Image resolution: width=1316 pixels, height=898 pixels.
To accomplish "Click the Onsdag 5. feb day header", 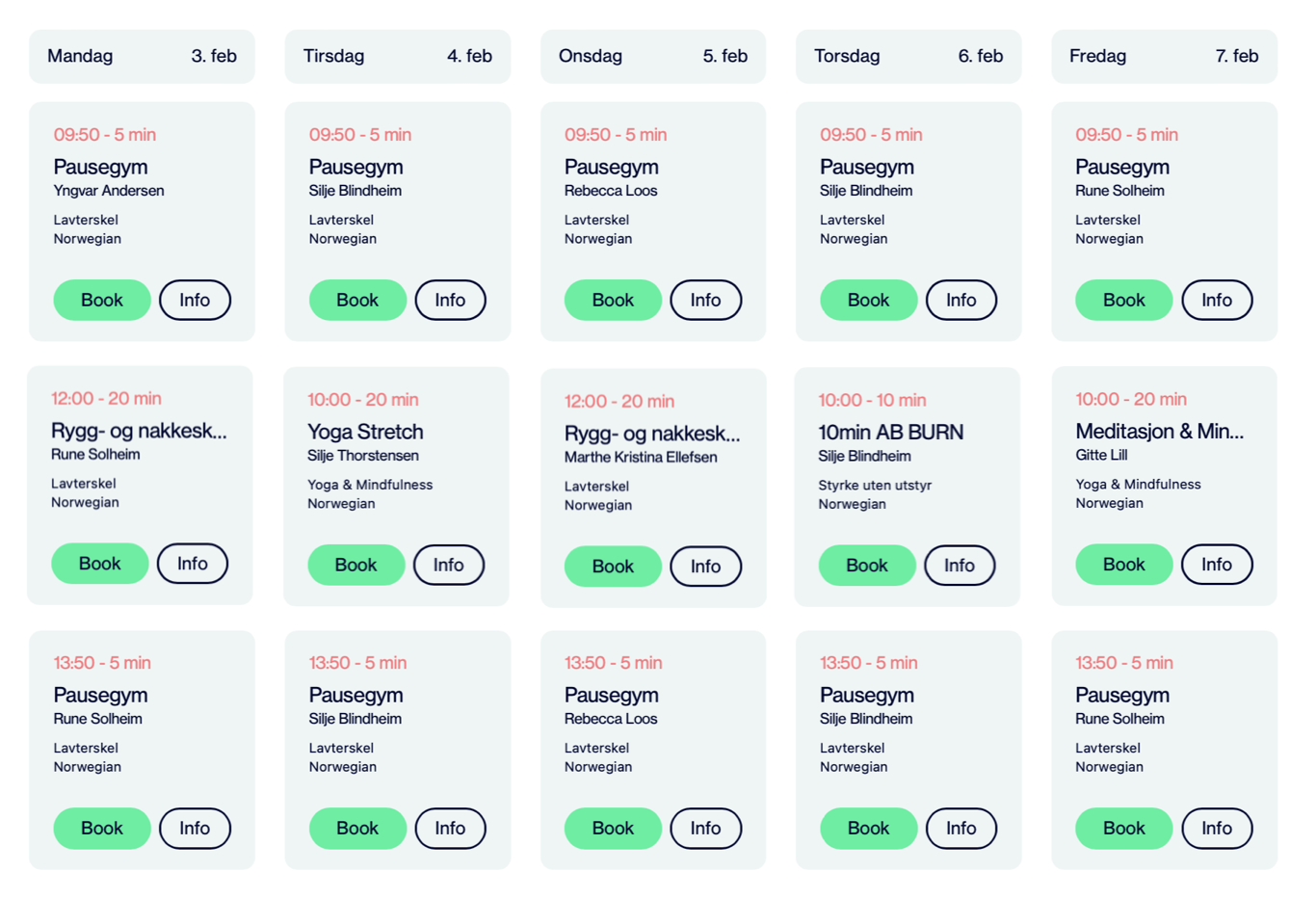I will (x=652, y=56).
